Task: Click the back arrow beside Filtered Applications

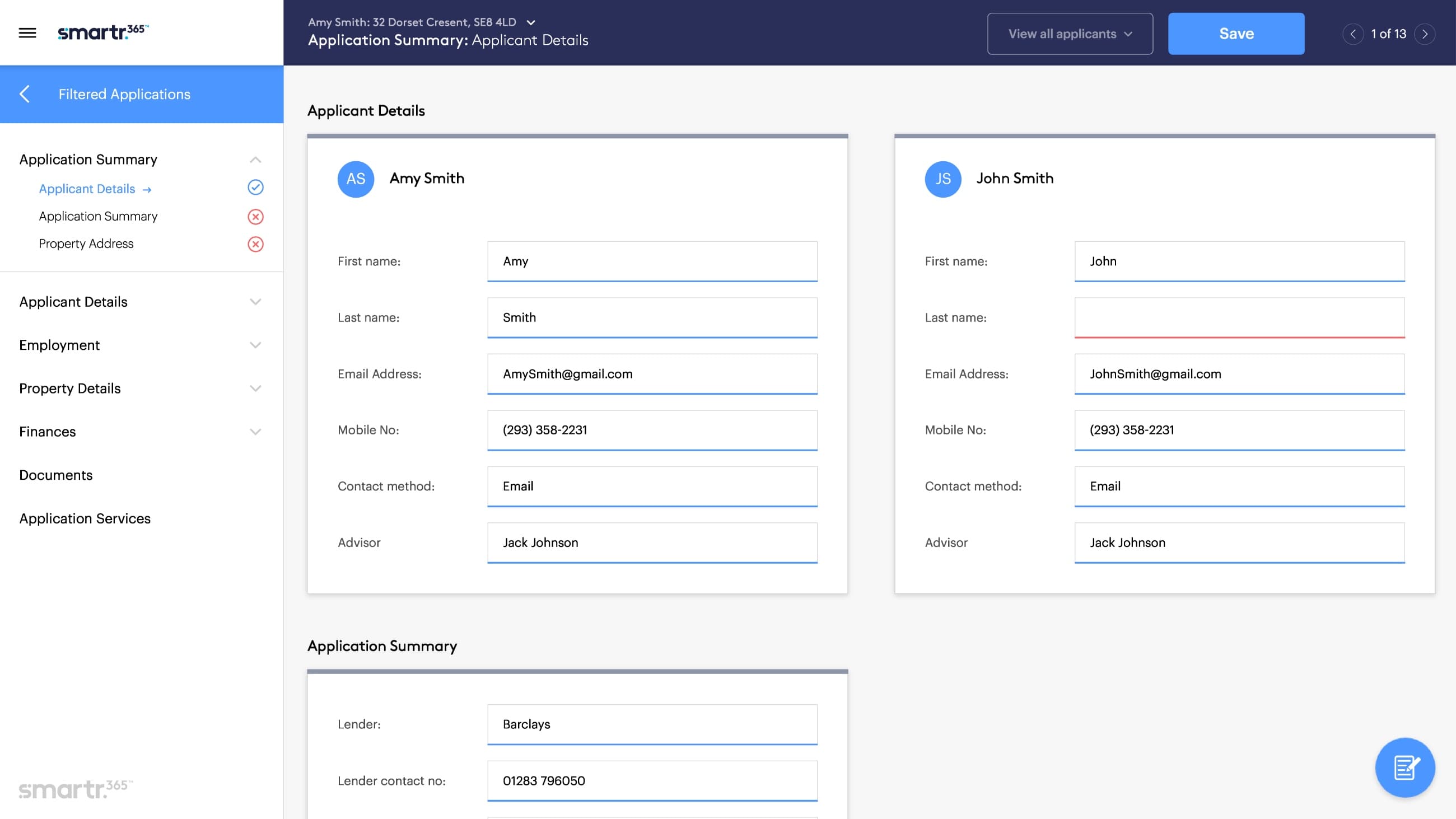Action: coord(24,94)
